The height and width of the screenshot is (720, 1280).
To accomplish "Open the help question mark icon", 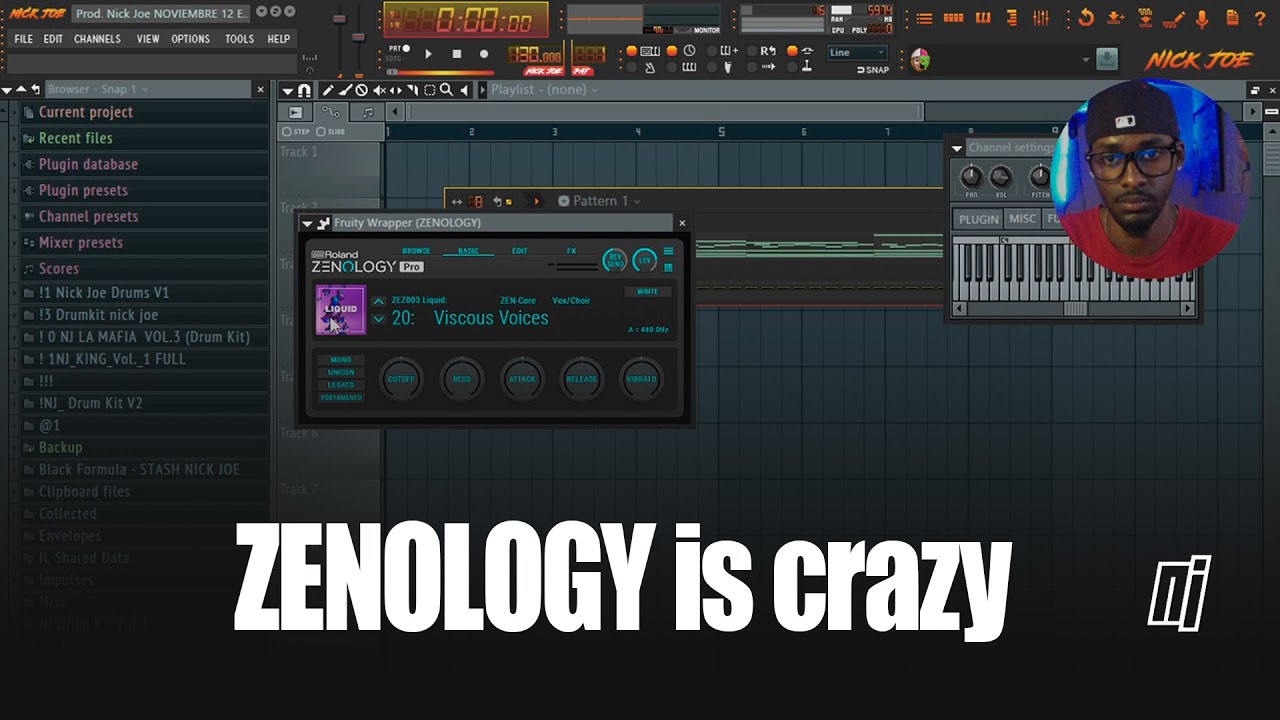I will (x=1260, y=18).
